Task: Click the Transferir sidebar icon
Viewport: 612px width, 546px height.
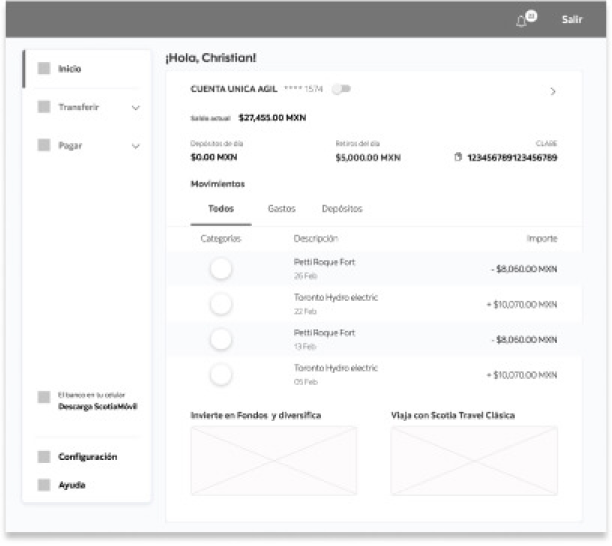Action: (x=44, y=107)
